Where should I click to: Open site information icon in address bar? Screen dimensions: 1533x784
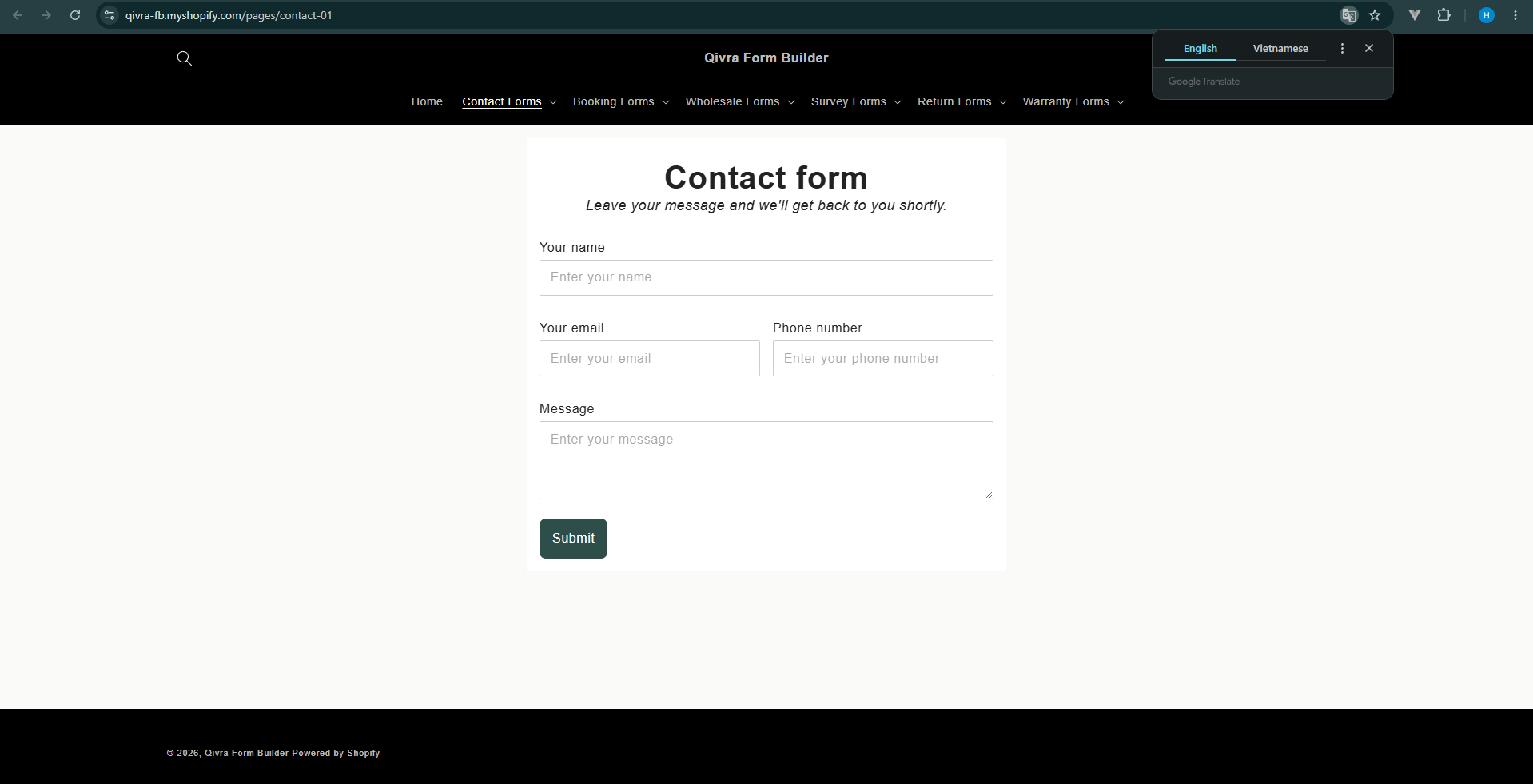click(x=109, y=15)
